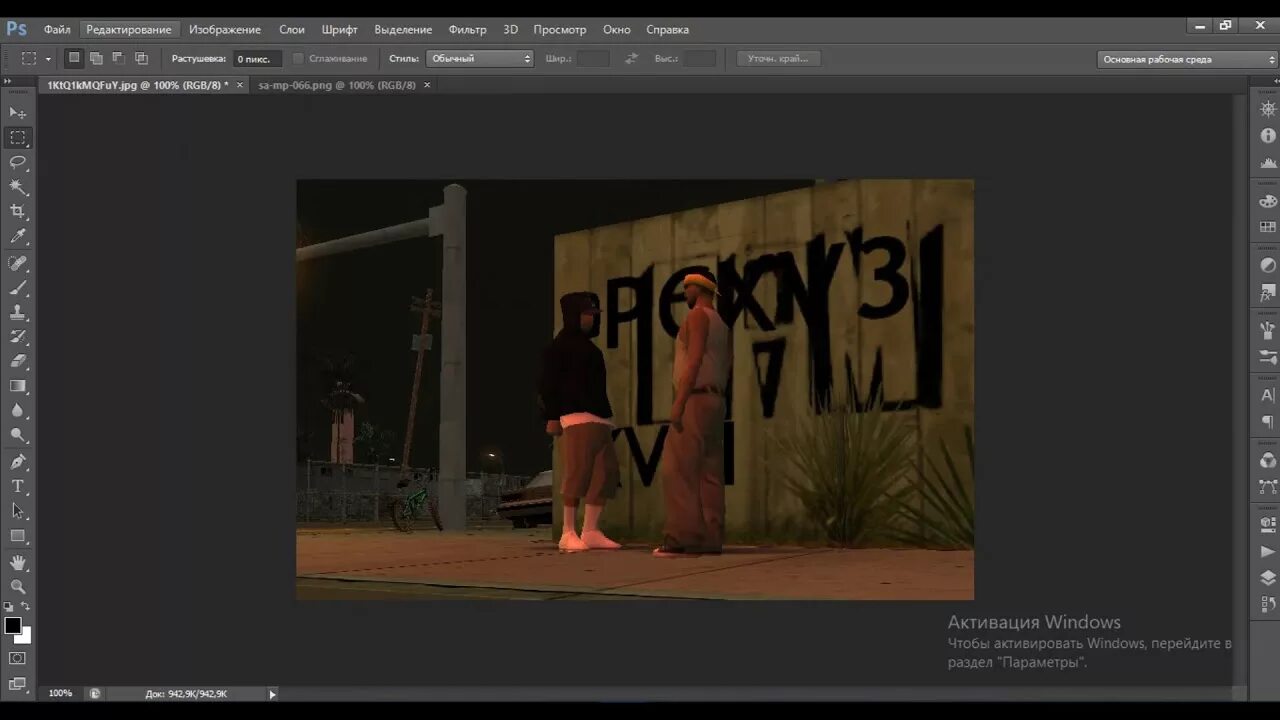Choose Subtract from selection mode
The height and width of the screenshot is (720, 1280).
[x=118, y=58]
